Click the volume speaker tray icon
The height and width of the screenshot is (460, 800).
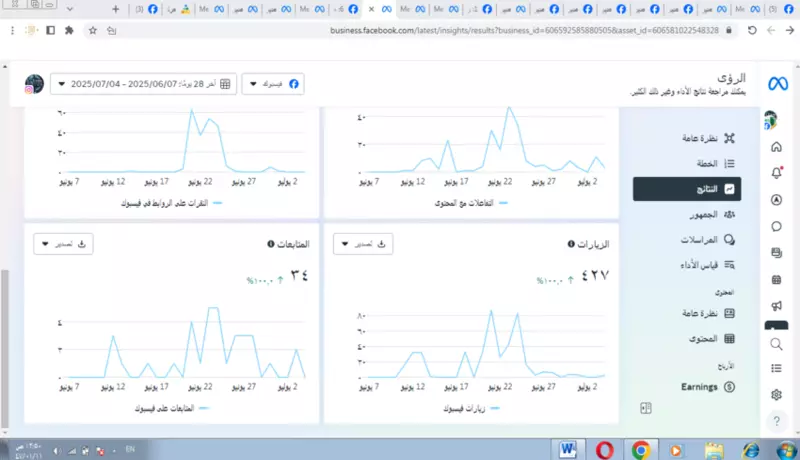pyautogui.click(x=57, y=450)
